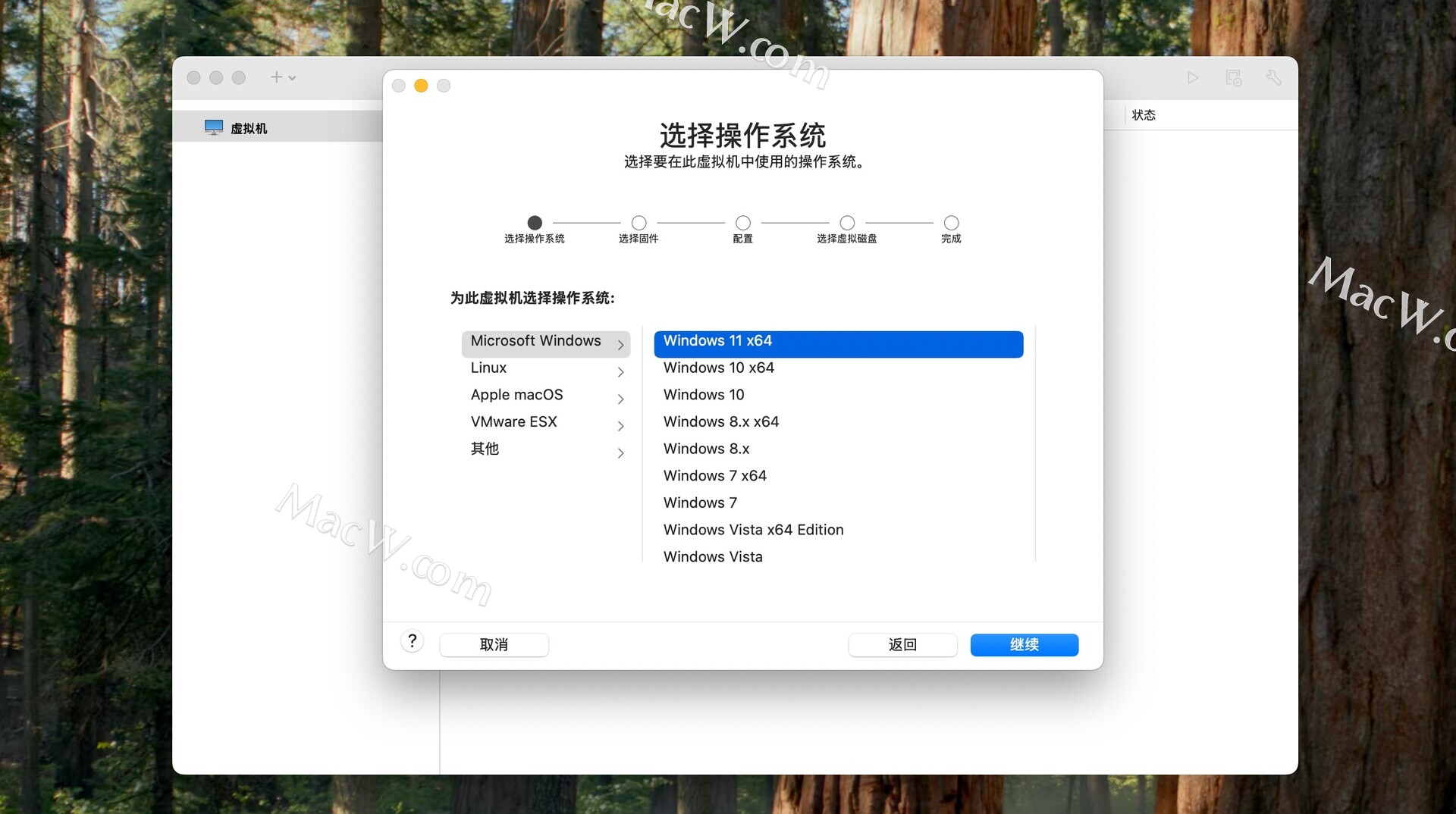Click the snapshot icon in main window toolbar
This screenshot has height=814, width=1456.
(1234, 77)
